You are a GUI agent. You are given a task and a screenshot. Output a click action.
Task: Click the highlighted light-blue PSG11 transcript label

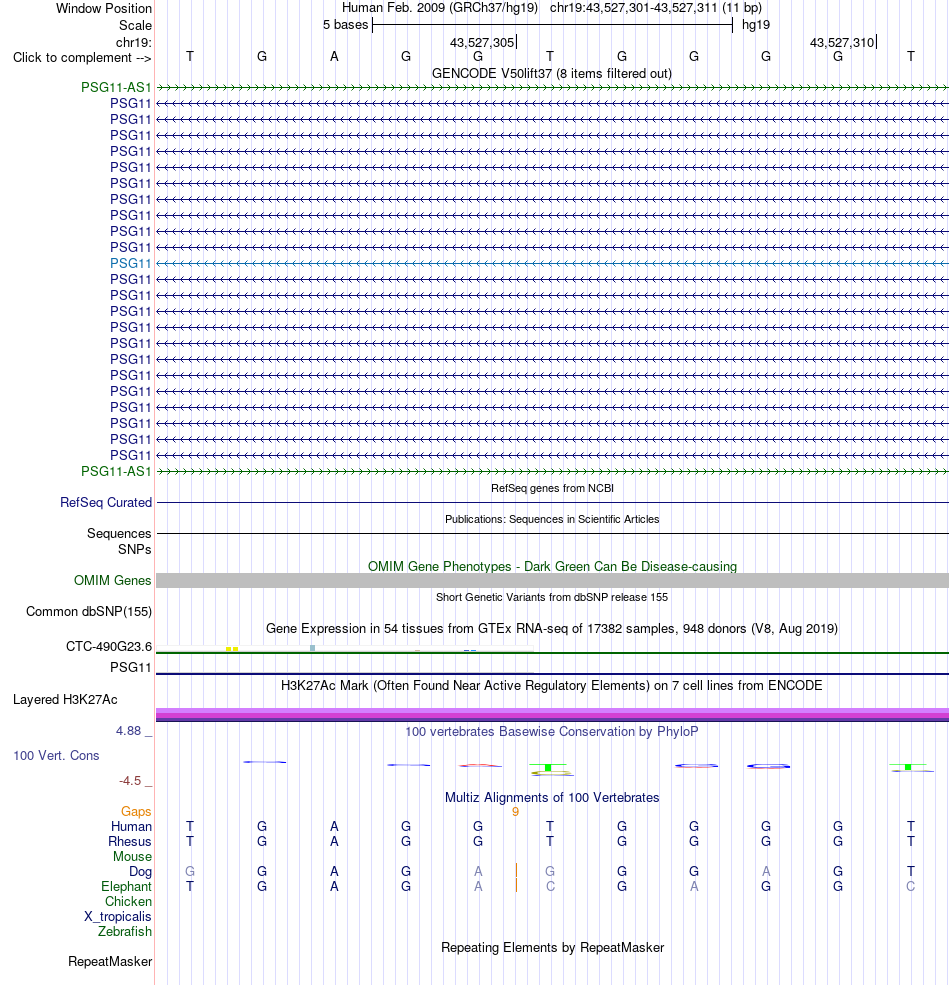click(x=131, y=263)
